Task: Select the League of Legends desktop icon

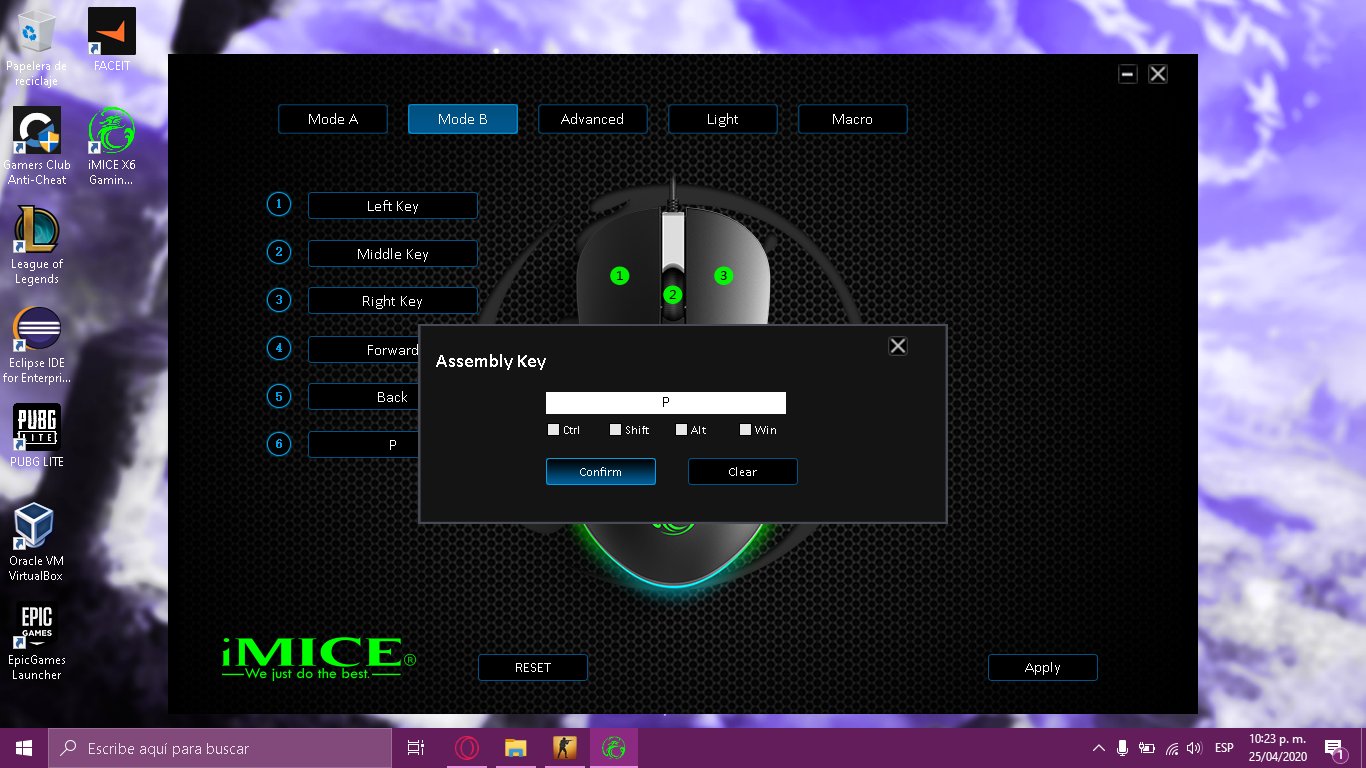Action: coord(37,246)
